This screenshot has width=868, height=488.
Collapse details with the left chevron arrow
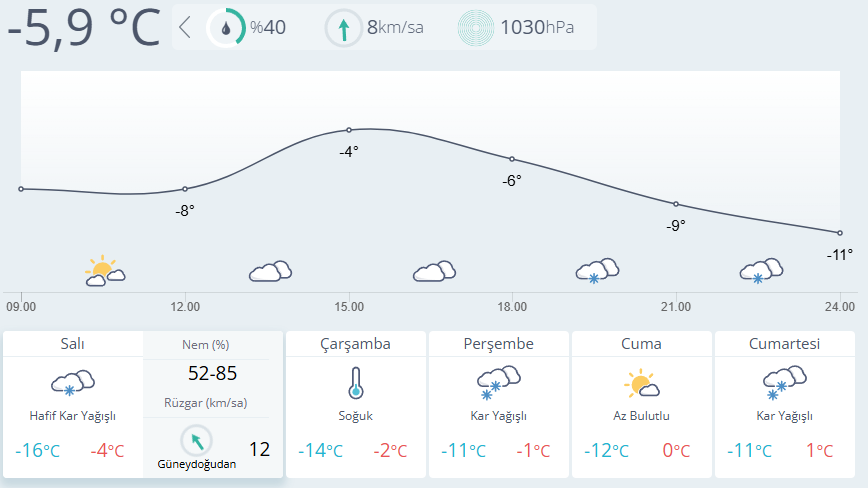(185, 27)
